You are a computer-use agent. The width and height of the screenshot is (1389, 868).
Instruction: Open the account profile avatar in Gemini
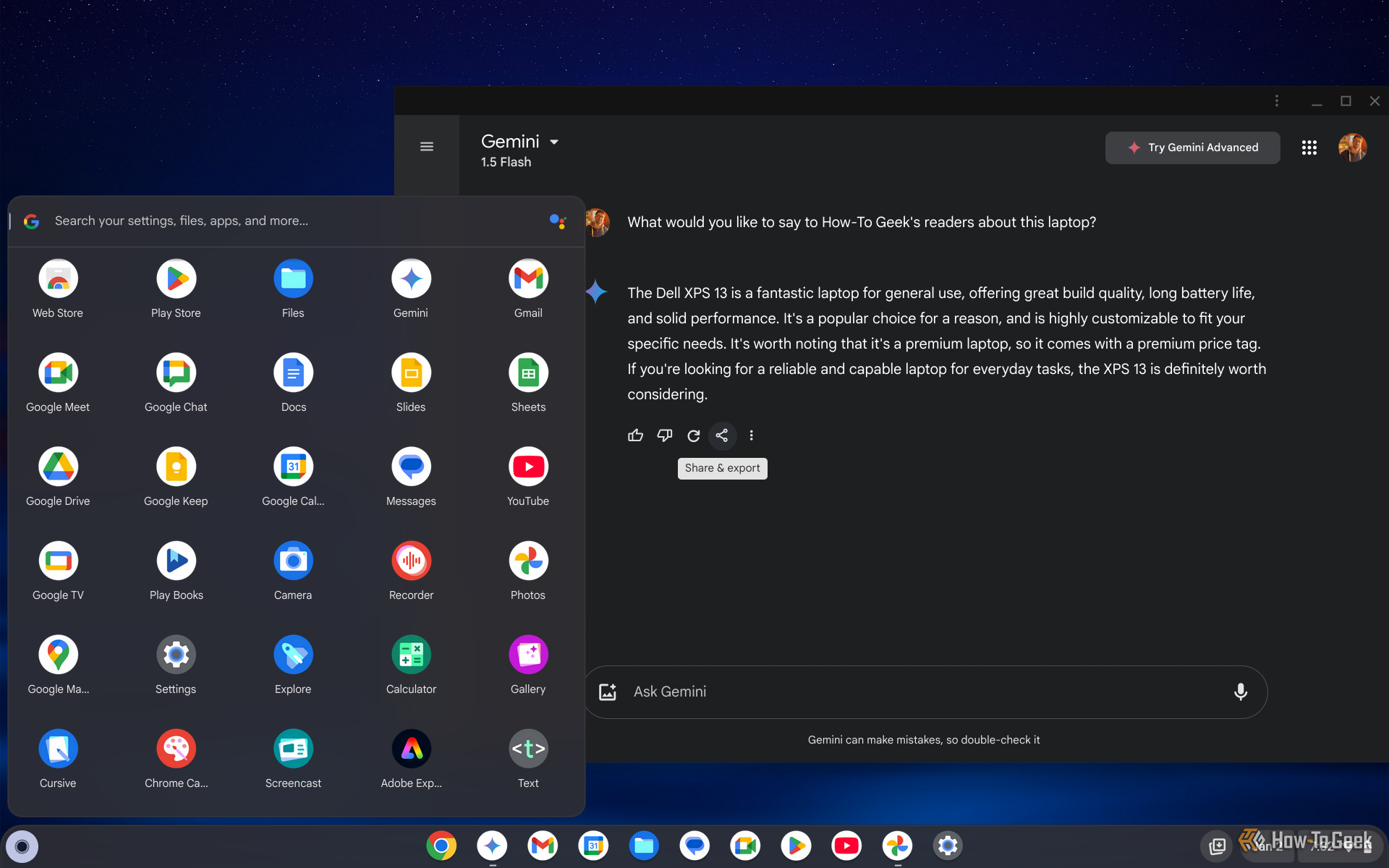(x=1352, y=148)
